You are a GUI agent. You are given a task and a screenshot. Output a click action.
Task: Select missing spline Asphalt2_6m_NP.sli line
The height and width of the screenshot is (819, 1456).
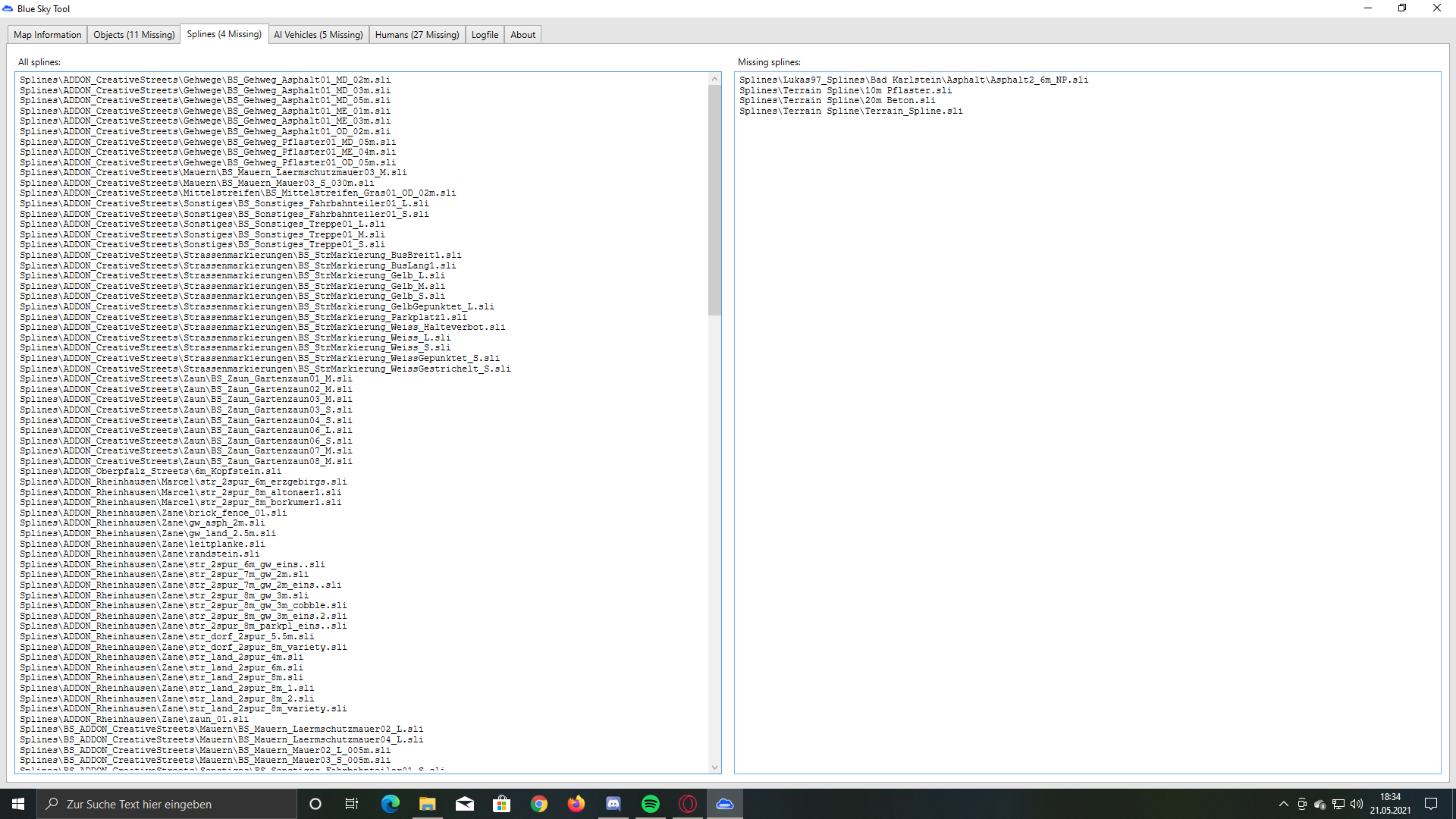pos(913,80)
